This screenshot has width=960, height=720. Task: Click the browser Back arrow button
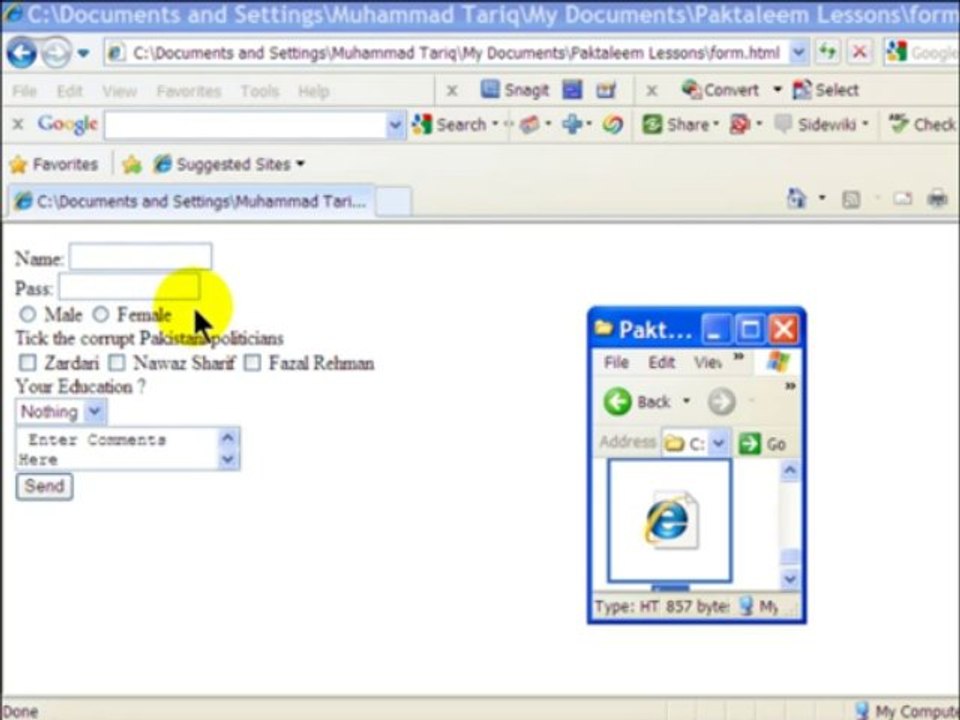click(x=21, y=53)
